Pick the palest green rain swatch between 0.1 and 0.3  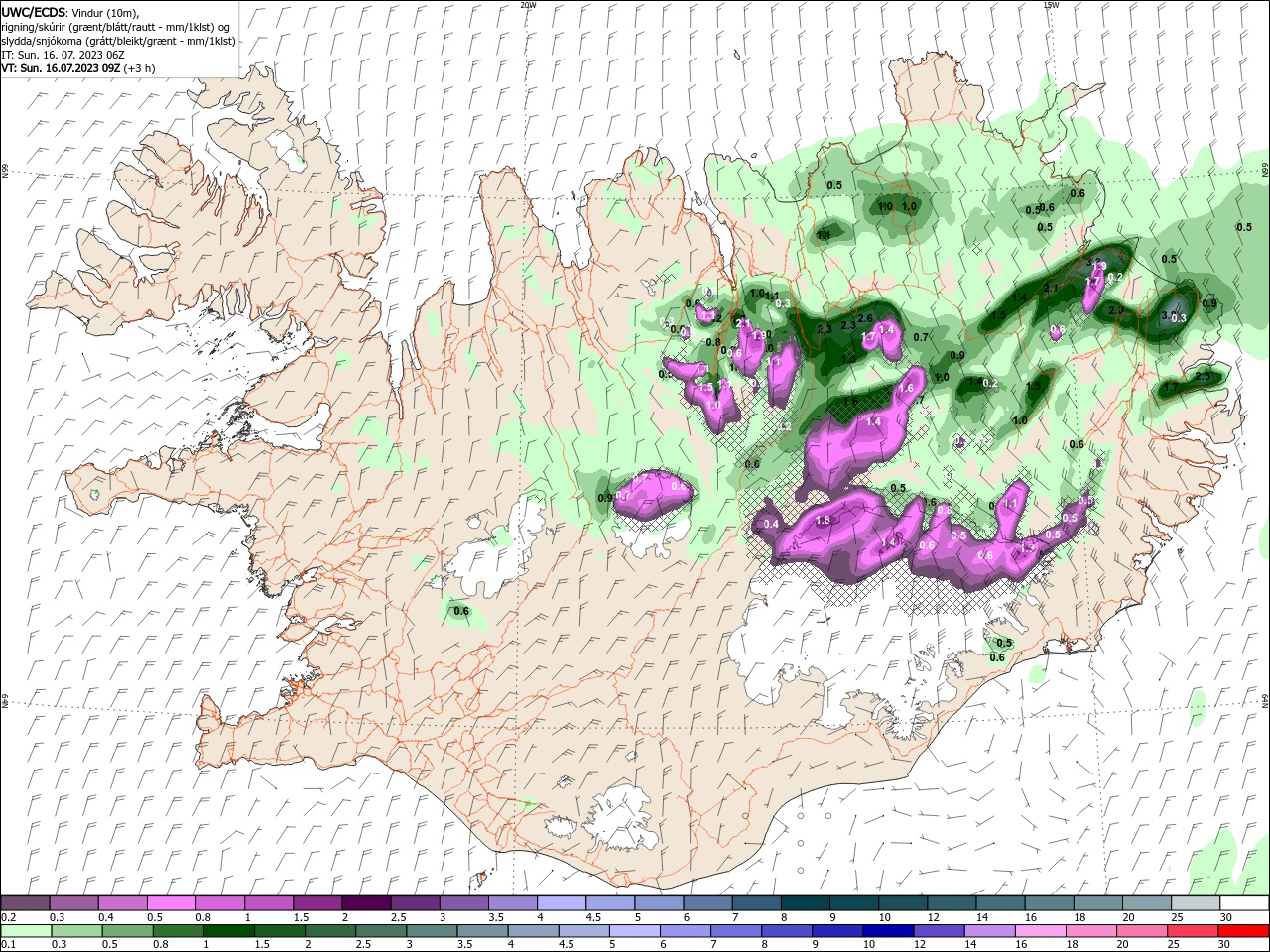25,931
